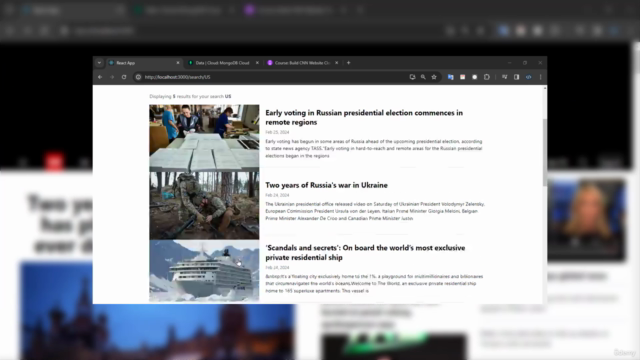This screenshot has width=640, height=360.
Task: Open the blue translate extension icon
Action: coord(451,77)
